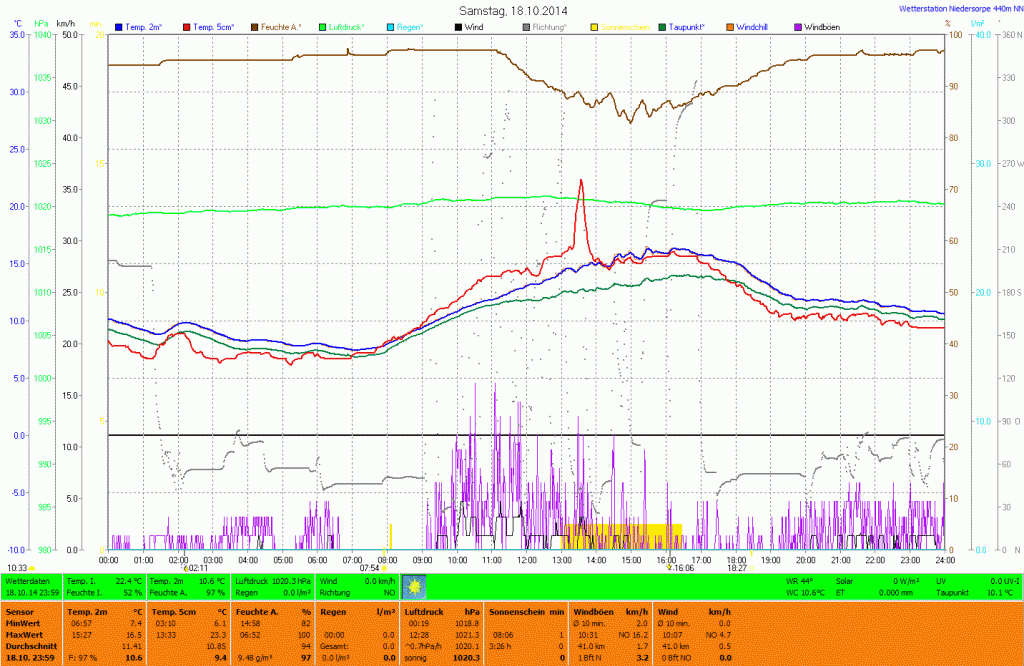
Task: Click the 12:00 time axis label
Action: pyautogui.click(x=526, y=559)
